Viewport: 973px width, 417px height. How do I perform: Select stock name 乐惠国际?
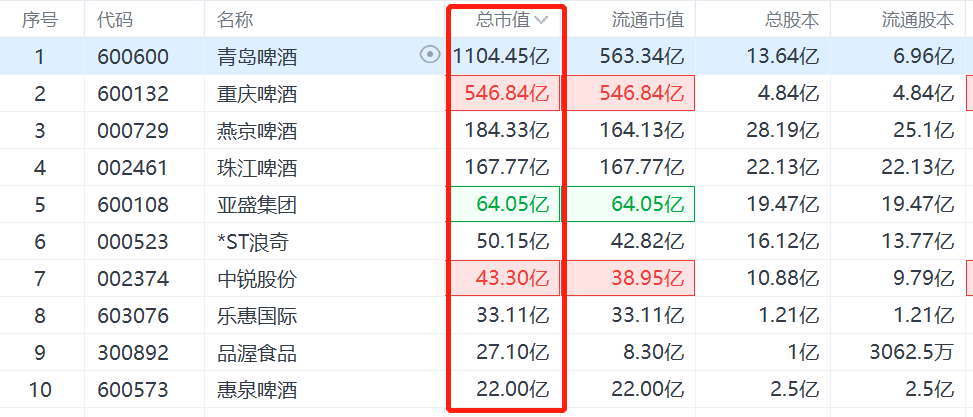coord(257,316)
